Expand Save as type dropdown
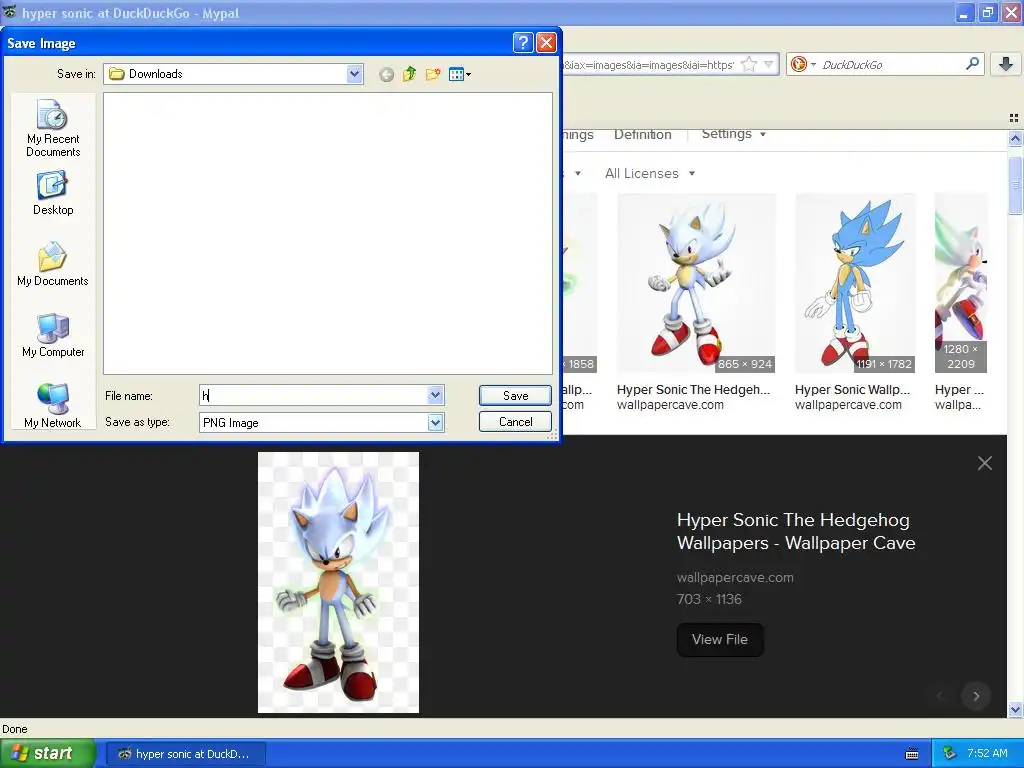Screen dimensions: 1024x768 coord(436,423)
